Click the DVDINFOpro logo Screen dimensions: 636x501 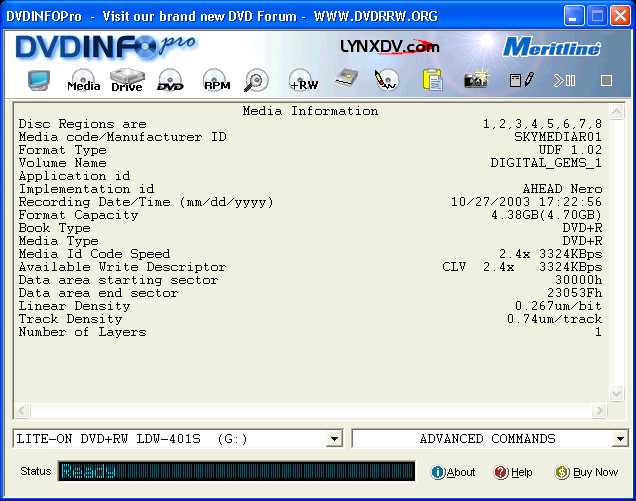pyautogui.click(x=106, y=47)
